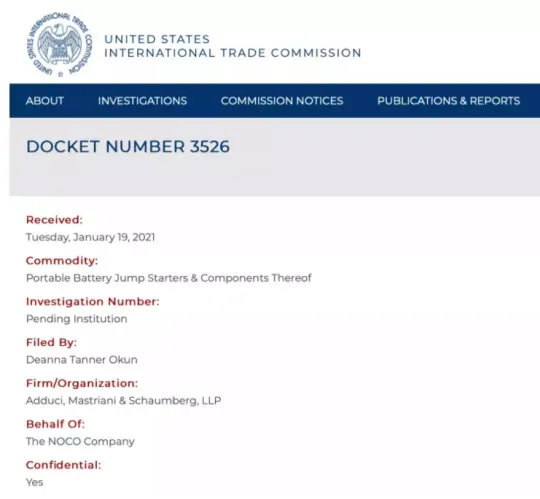Open the ABOUT menu
The height and width of the screenshot is (499, 540).
[x=45, y=101]
